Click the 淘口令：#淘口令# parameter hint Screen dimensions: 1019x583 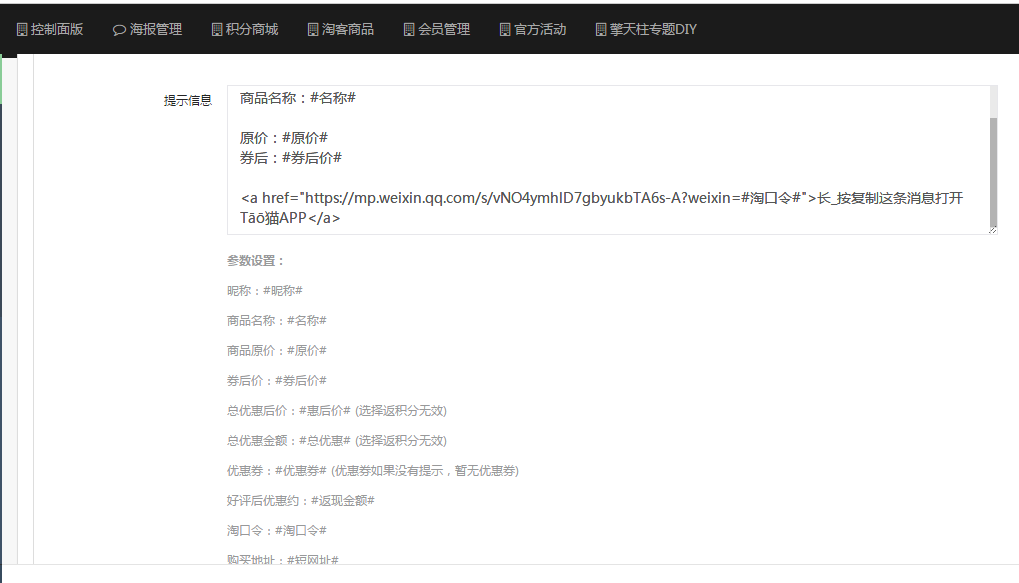pyautogui.click(x=277, y=530)
